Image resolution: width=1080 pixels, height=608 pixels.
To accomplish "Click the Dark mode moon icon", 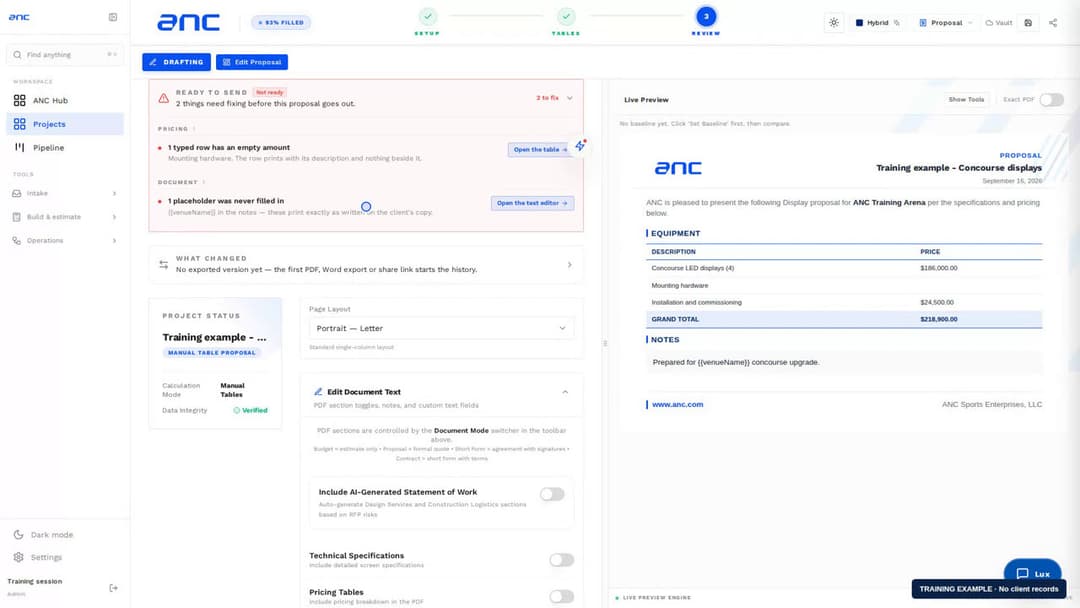I will pos(19,535).
